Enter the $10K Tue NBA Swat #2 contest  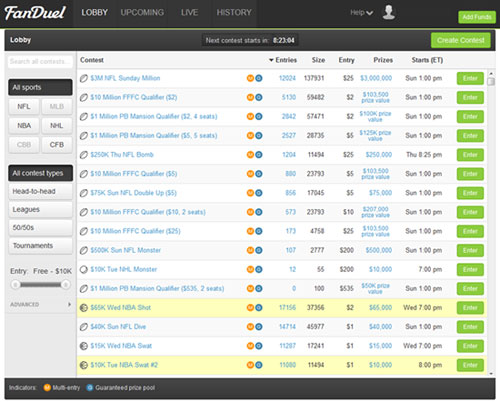coord(470,365)
